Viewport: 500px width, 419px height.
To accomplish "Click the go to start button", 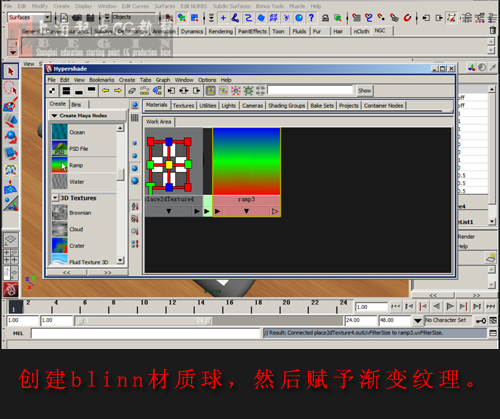I will click(x=396, y=306).
